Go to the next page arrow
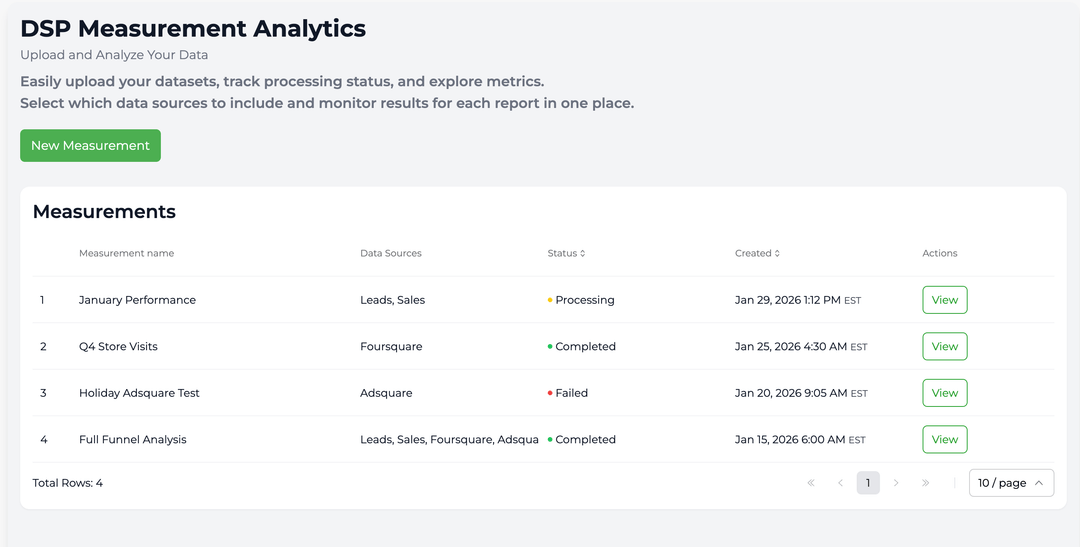This screenshot has width=1080, height=547. [x=896, y=483]
